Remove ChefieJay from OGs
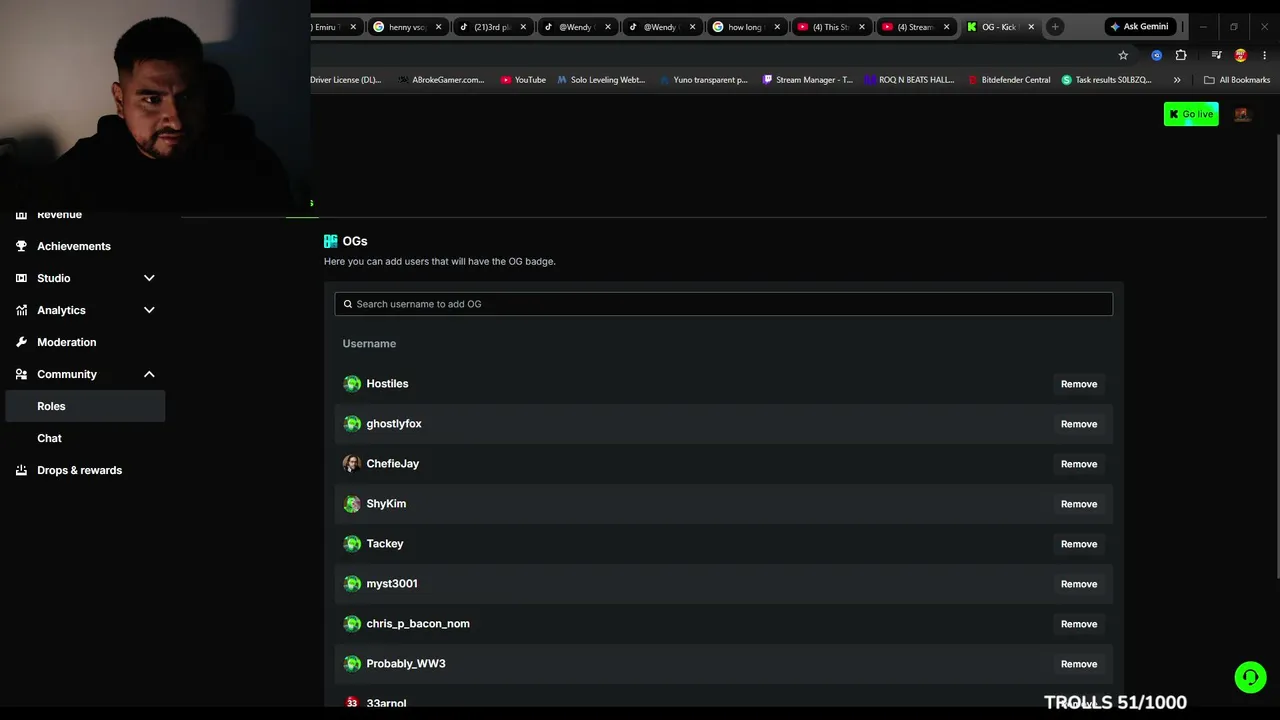This screenshot has height=720, width=1280. click(x=1079, y=464)
